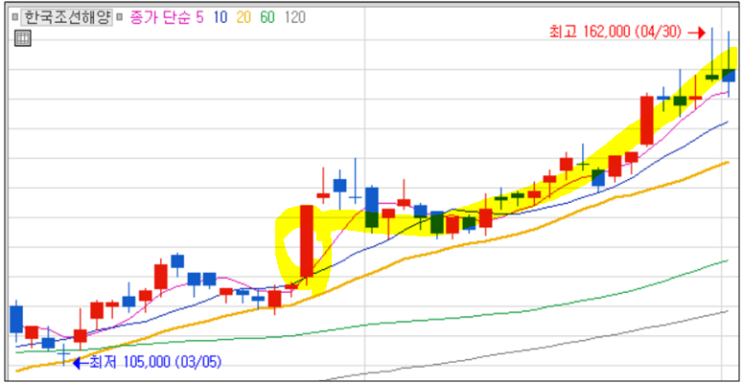Click the tall red candle circled in yellow
The width and height of the screenshot is (743, 383).
pyautogui.click(x=307, y=242)
